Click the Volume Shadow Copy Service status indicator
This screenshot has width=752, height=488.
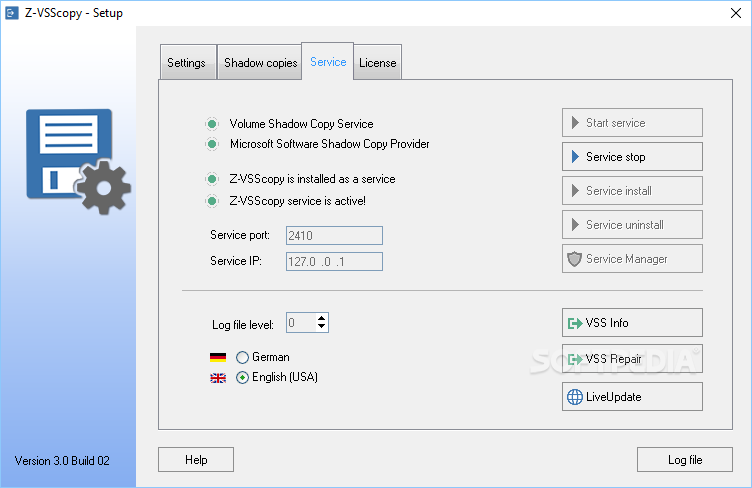212,124
